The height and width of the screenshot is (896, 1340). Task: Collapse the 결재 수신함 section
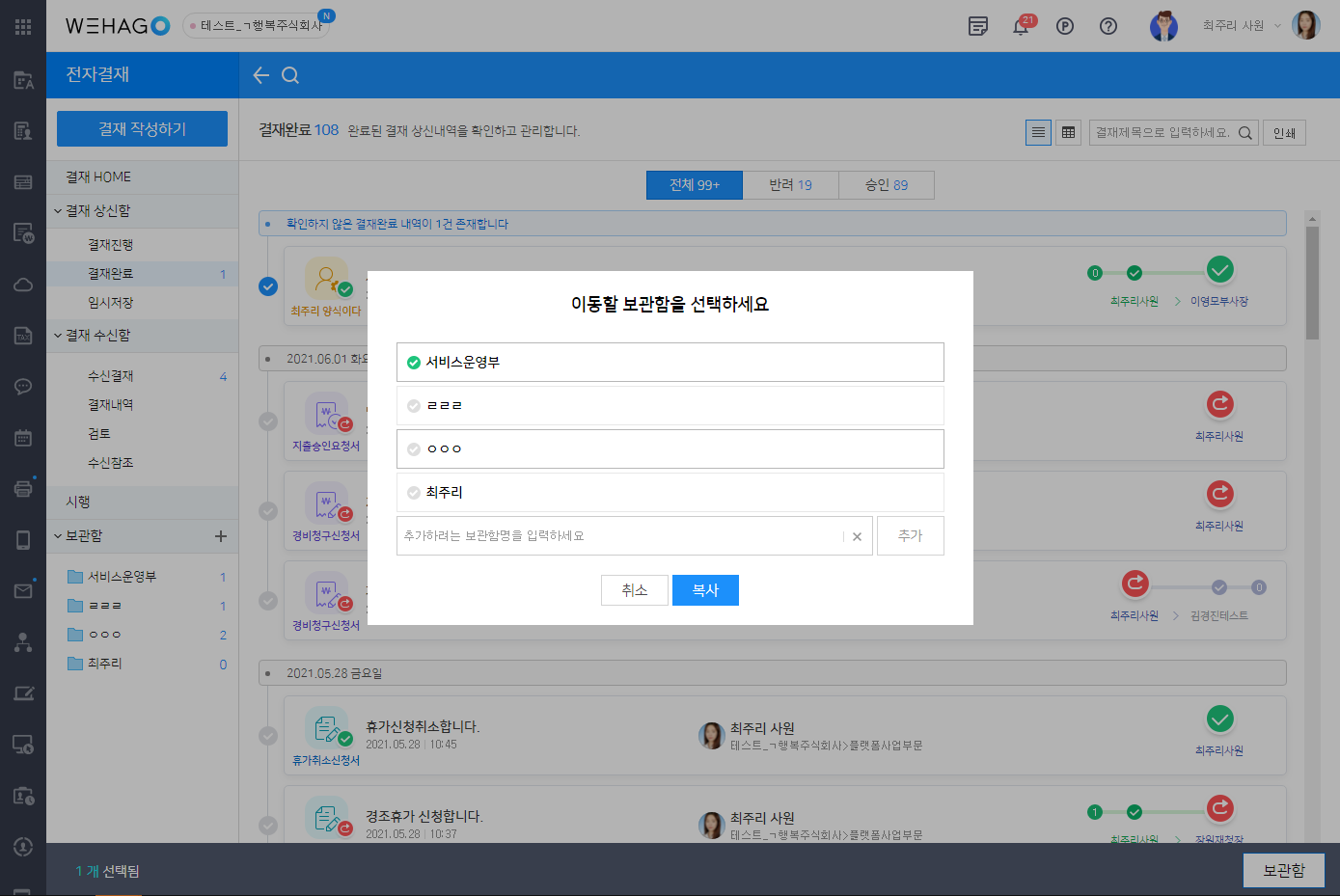tap(58, 336)
